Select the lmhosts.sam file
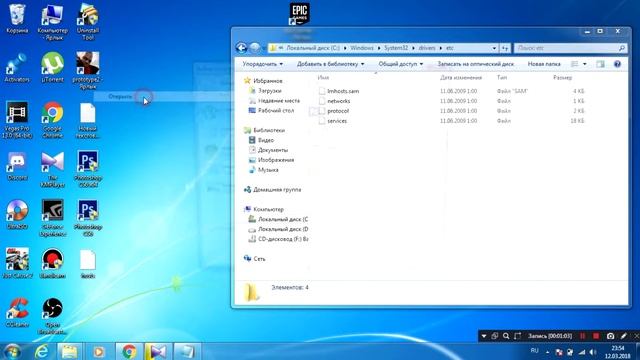 tap(343, 91)
